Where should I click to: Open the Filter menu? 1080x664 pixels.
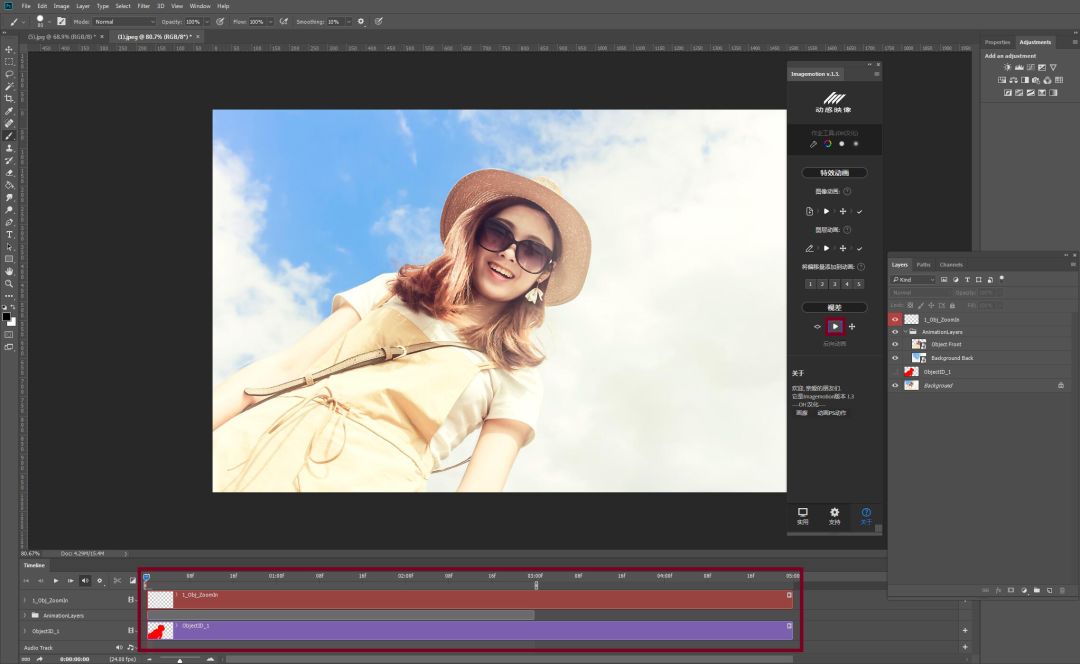pyautogui.click(x=143, y=6)
